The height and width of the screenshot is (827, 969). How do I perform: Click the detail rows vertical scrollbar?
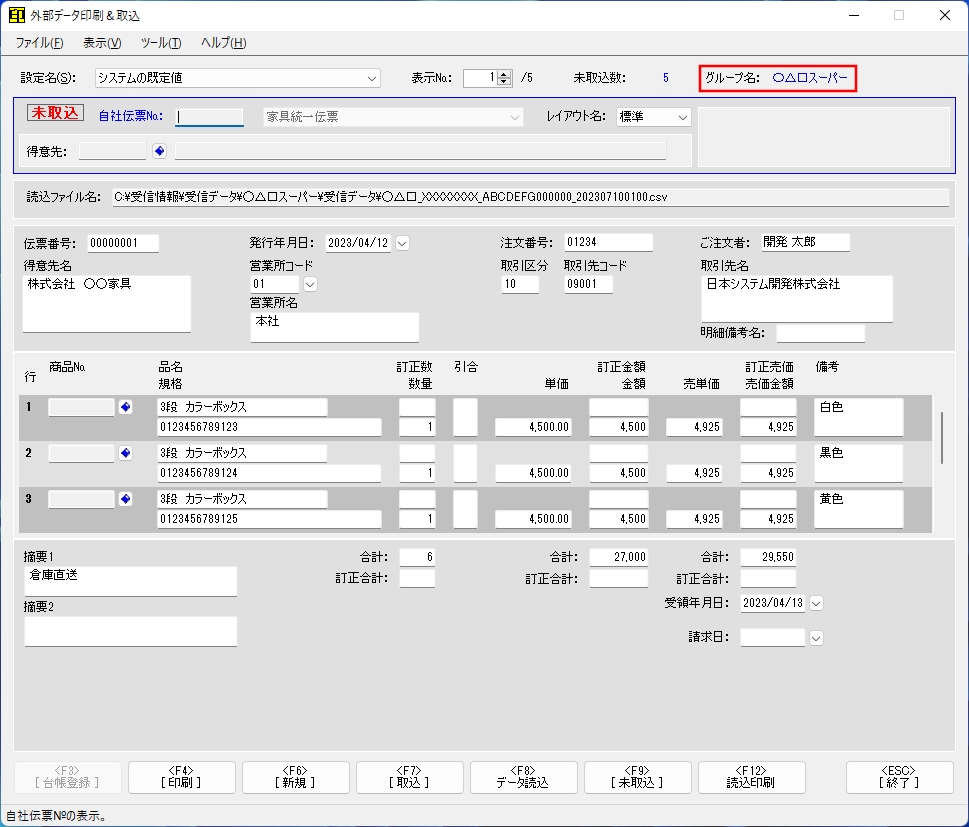click(x=942, y=438)
